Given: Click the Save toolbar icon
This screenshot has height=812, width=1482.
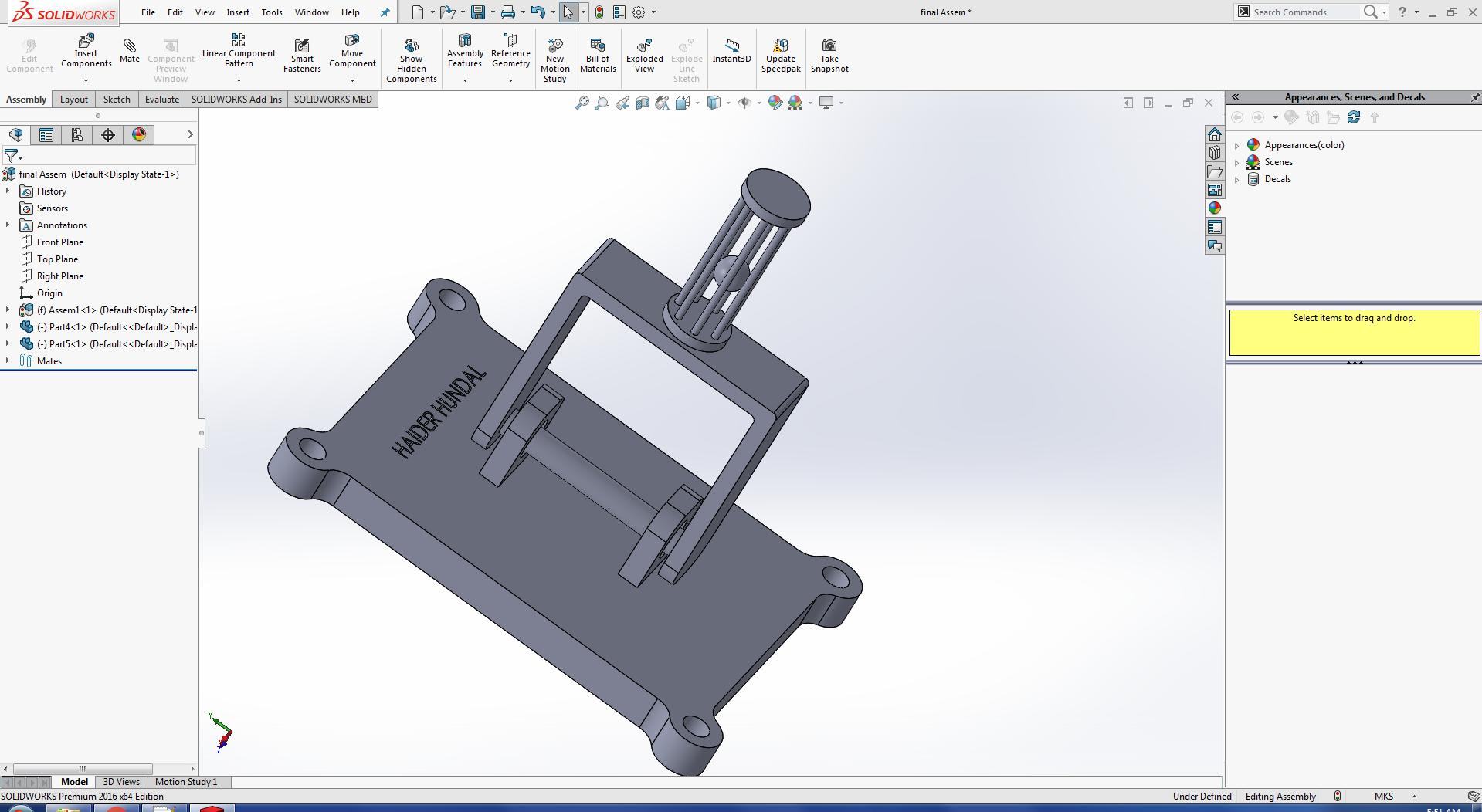Looking at the screenshot, I should point(478,12).
